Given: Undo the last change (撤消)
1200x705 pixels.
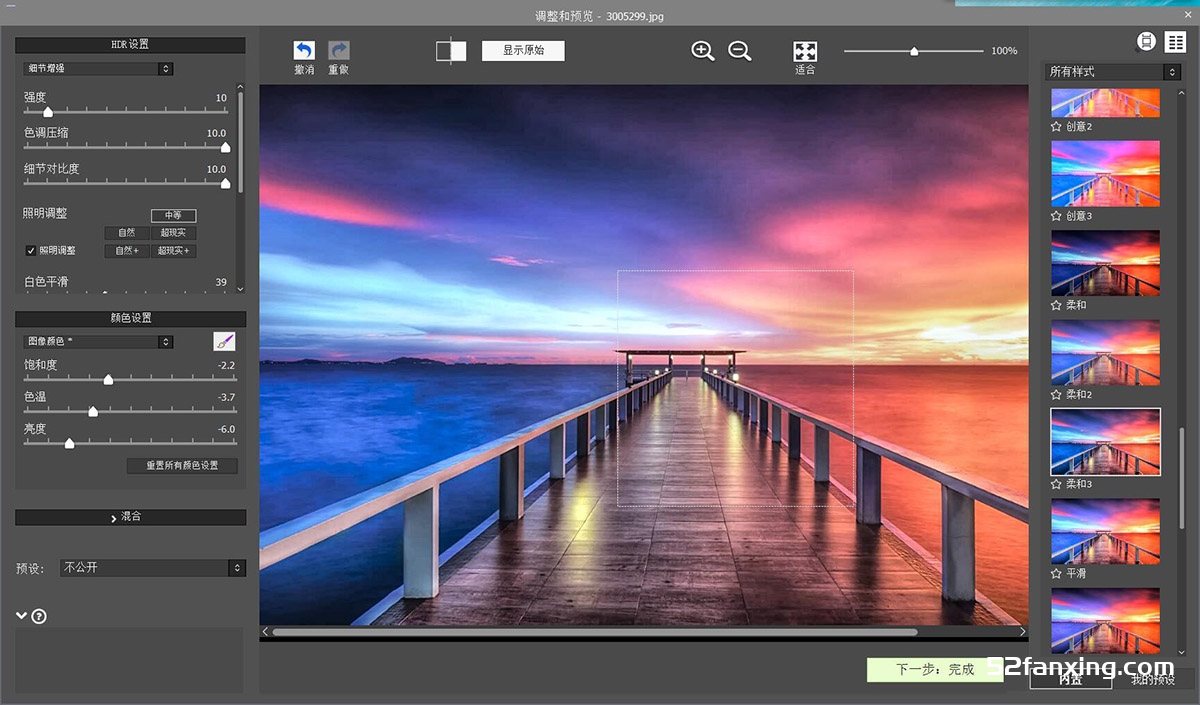Looking at the screenshot, I should pos(304,51).
